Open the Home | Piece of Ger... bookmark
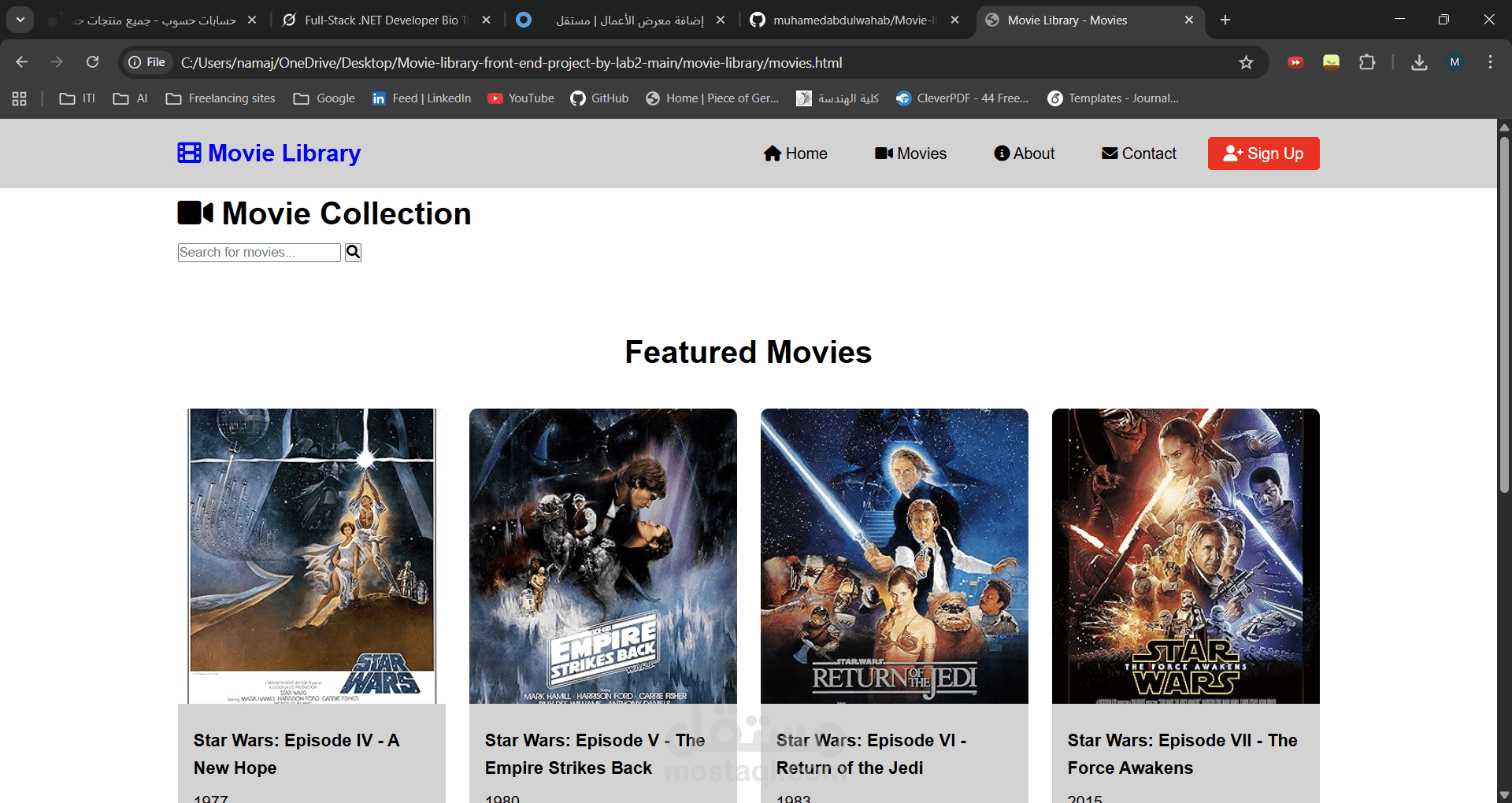Screen dimensions: 1512x803 coord(713,98)
